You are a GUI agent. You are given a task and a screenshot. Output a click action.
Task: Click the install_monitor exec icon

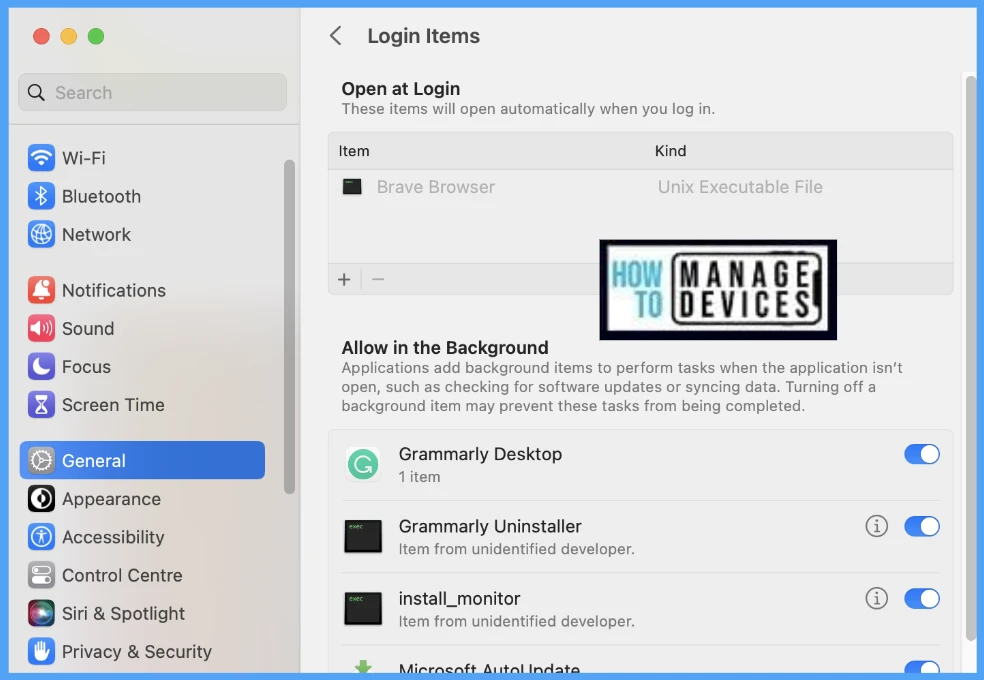tap(363, 609)
